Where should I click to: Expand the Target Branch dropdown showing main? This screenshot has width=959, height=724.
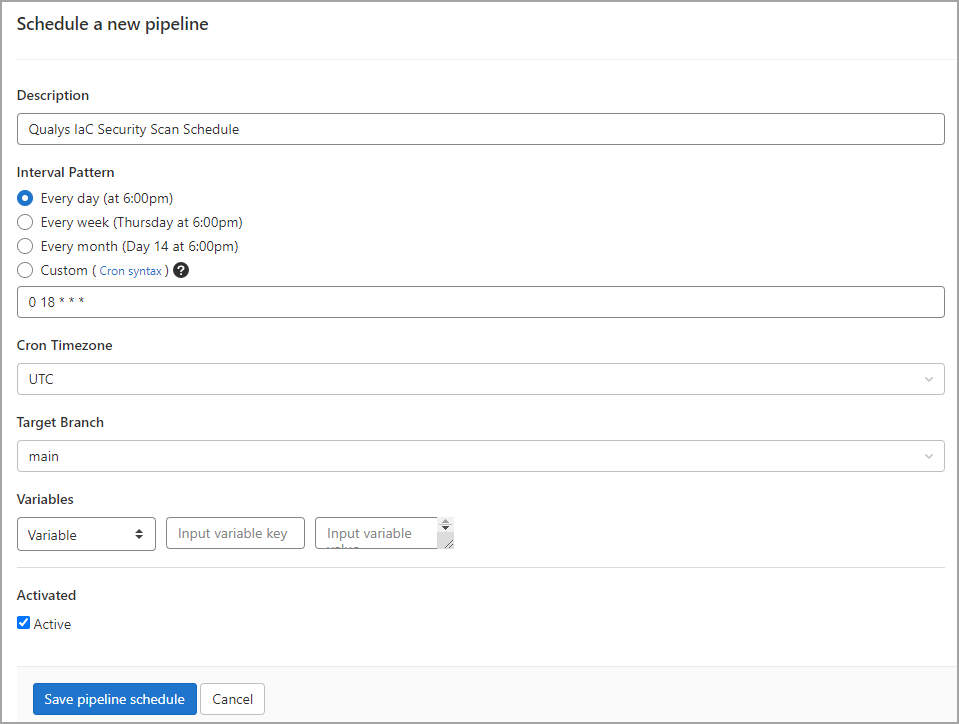click(480, 456)
